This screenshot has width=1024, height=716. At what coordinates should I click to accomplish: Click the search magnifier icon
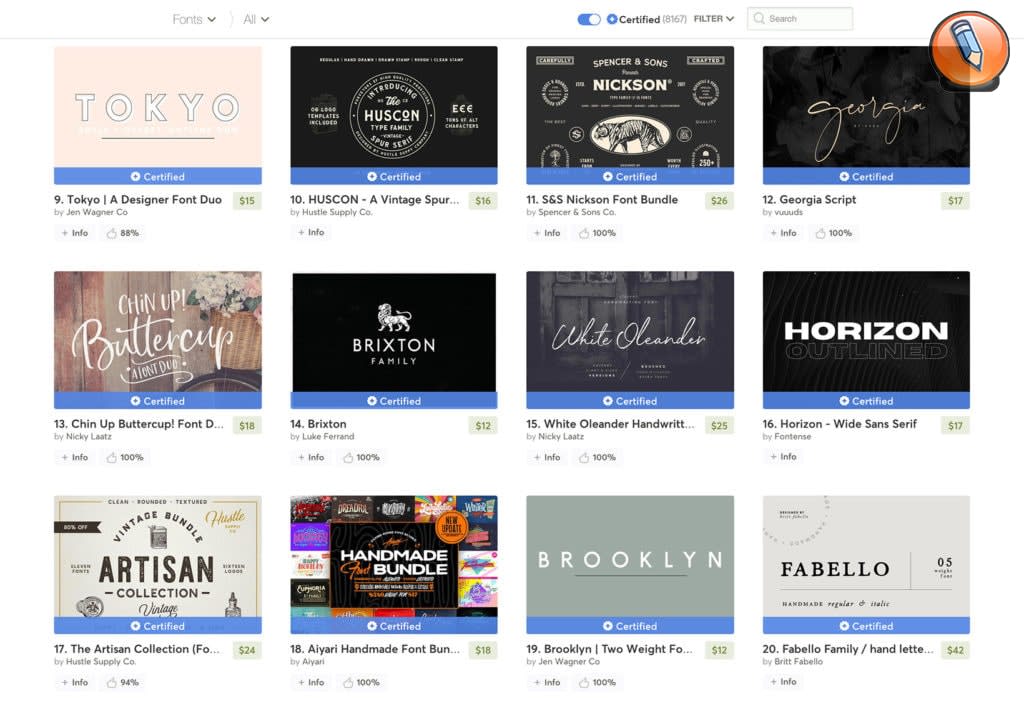tap(759, 18)
